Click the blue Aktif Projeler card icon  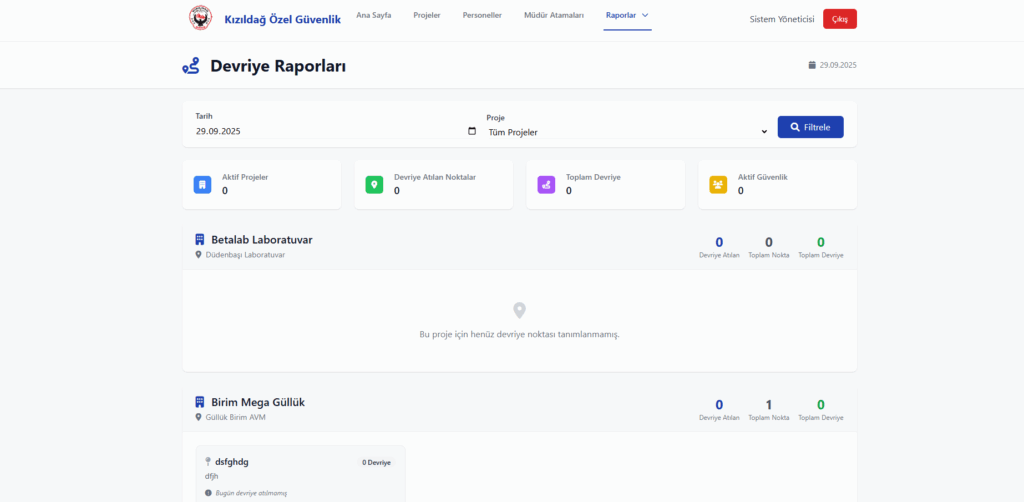click(x=202, y=185)
